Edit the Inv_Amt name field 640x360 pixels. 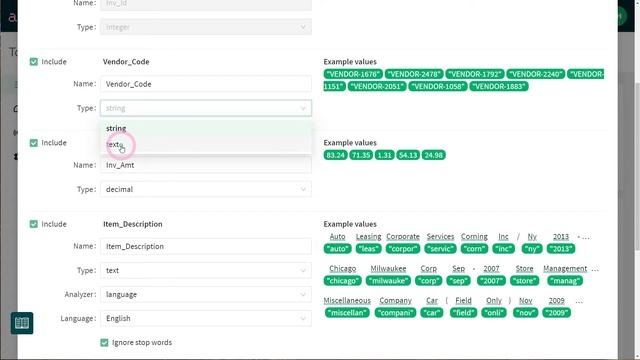click(206, 165)
